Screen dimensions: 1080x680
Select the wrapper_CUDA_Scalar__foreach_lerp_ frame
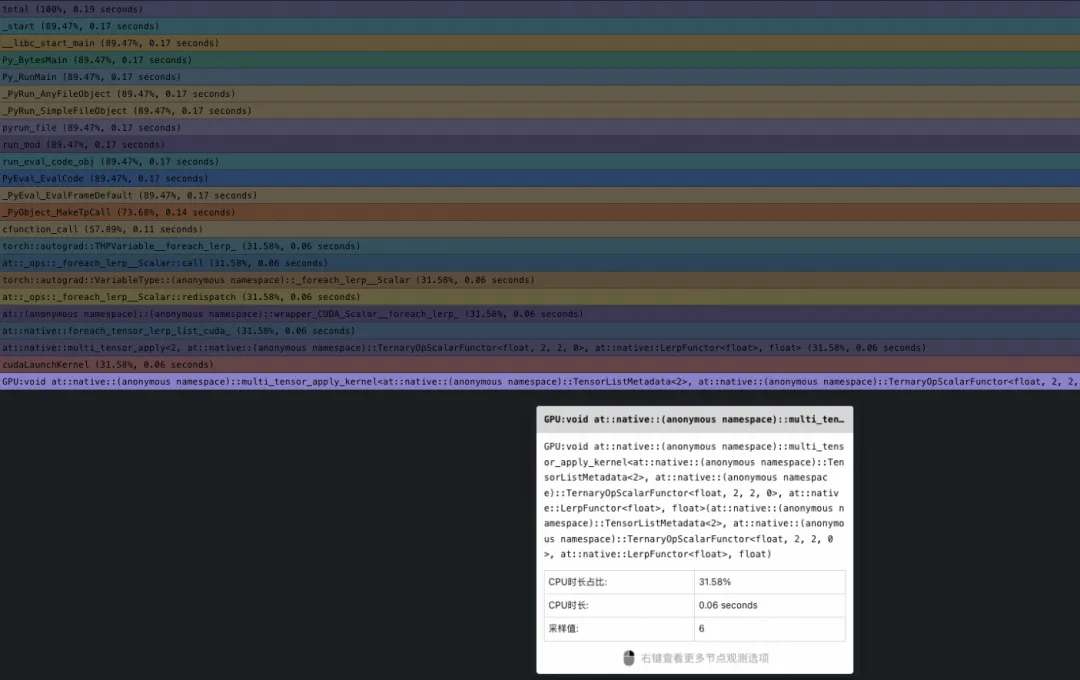pos(540,313)
